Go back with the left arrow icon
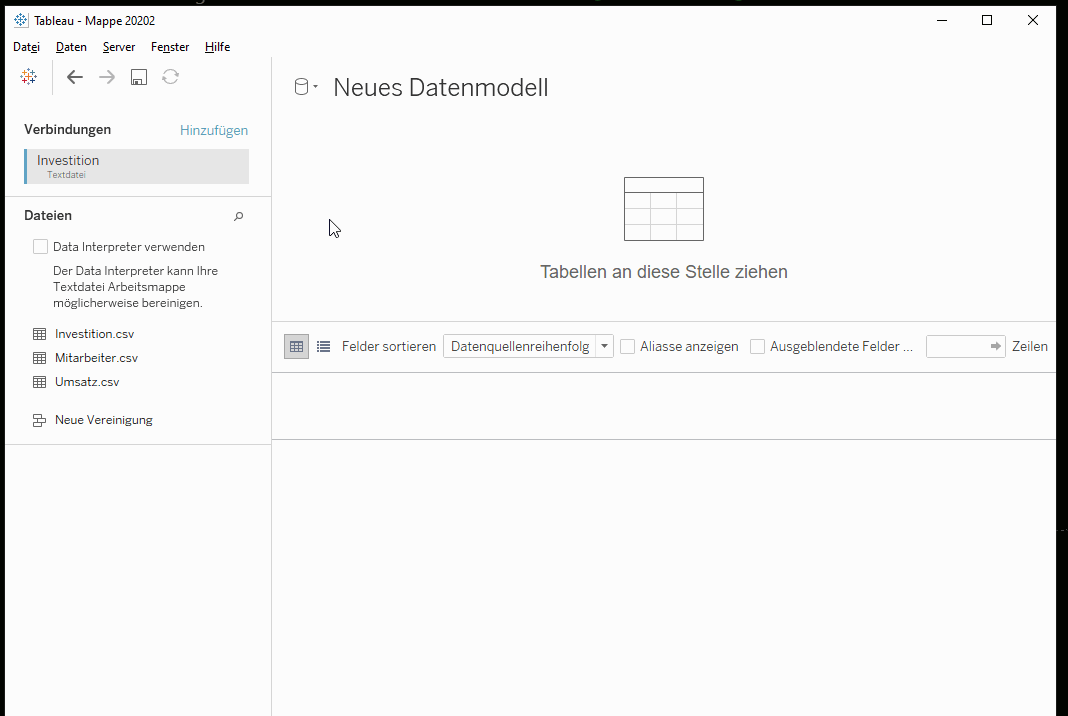Screen dimensions: 1068x716 [75, 77]
